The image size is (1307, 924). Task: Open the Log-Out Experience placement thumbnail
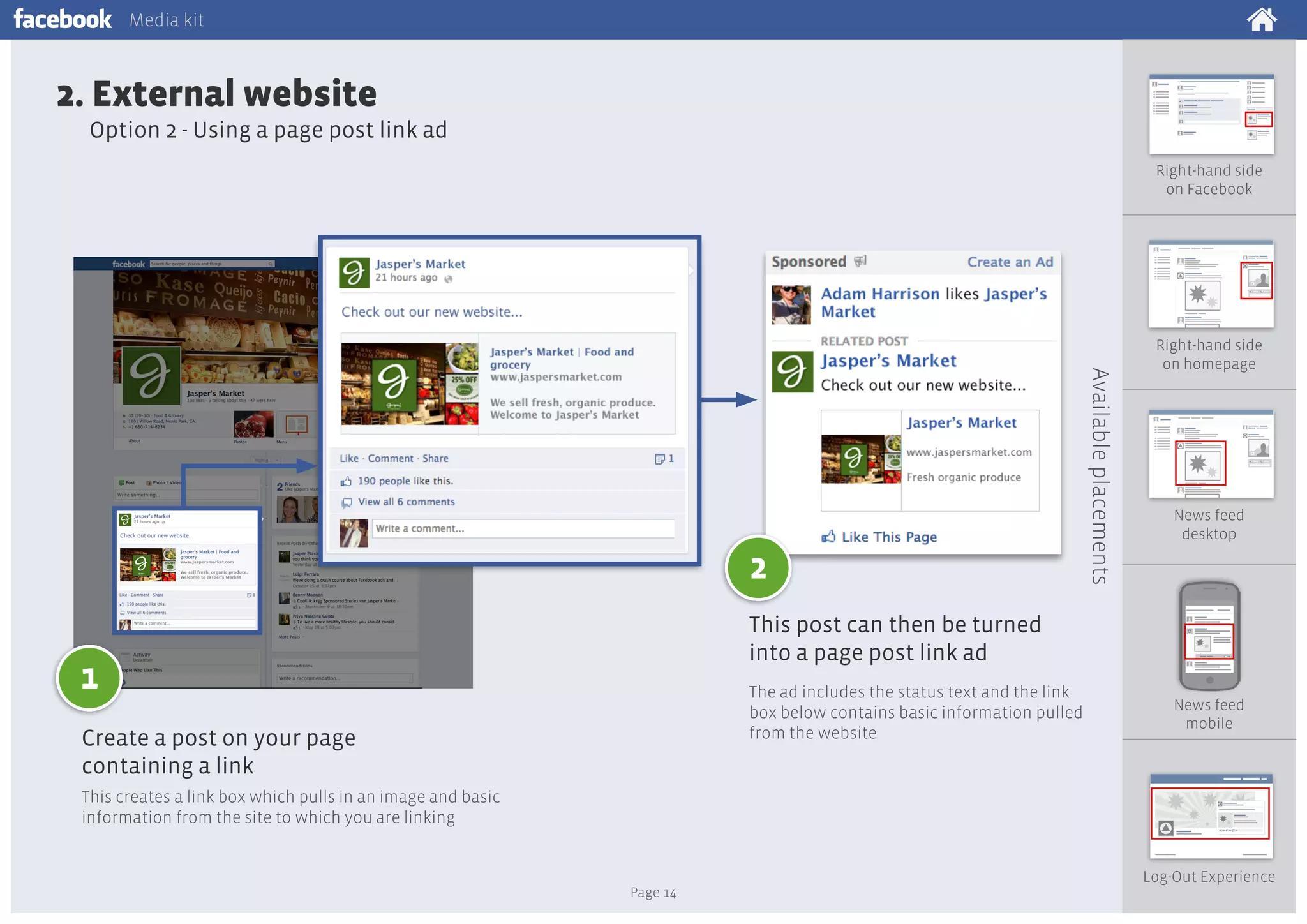point(1211,816)
